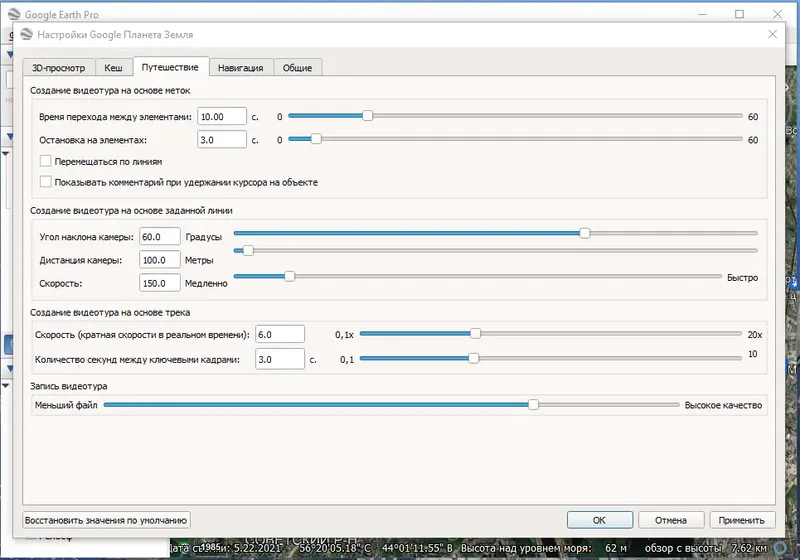Open the Кеш tab
Screen dimensions: 800x560
113,67
